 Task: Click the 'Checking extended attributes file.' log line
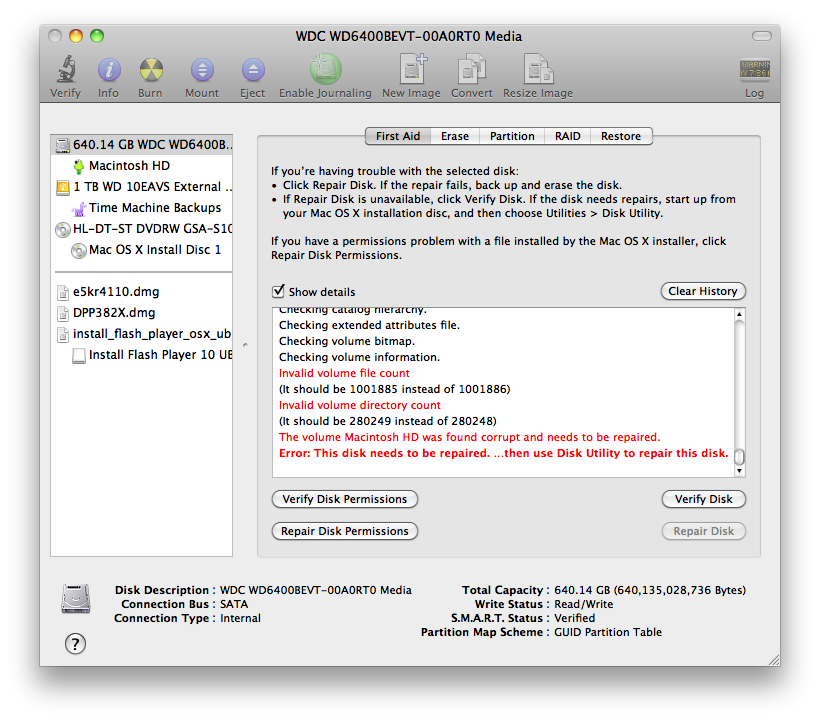tap(369, 325)
